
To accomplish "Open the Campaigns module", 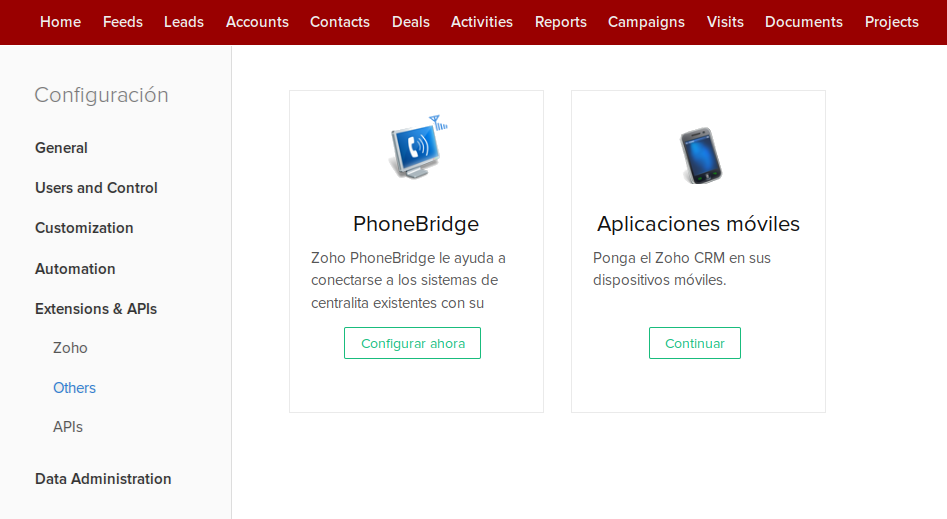I will 646,22.
